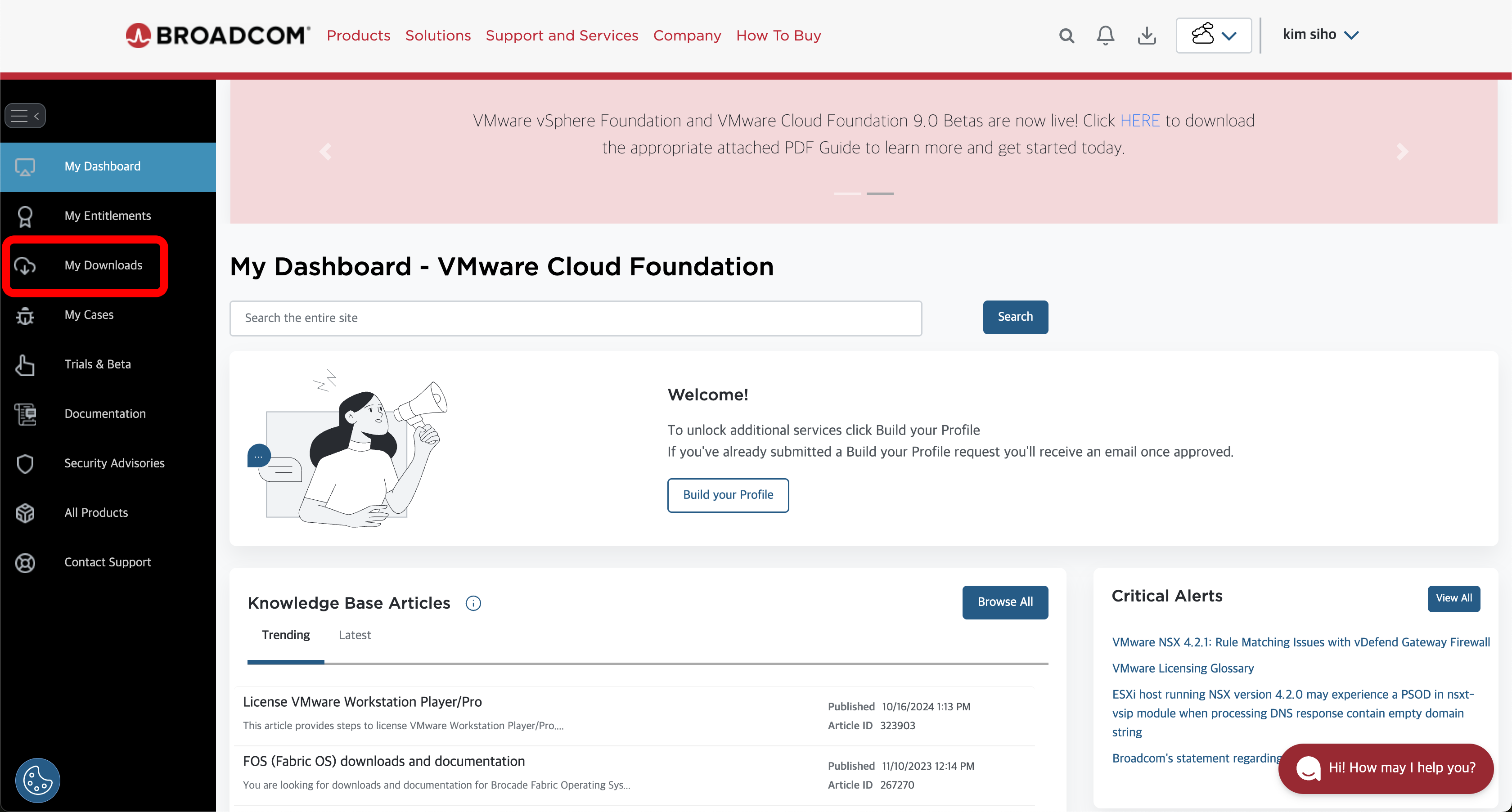Collapse the sidebar with the hamburger toggle
Viewport: 1512px width, 812px height.
click(25, 116)
